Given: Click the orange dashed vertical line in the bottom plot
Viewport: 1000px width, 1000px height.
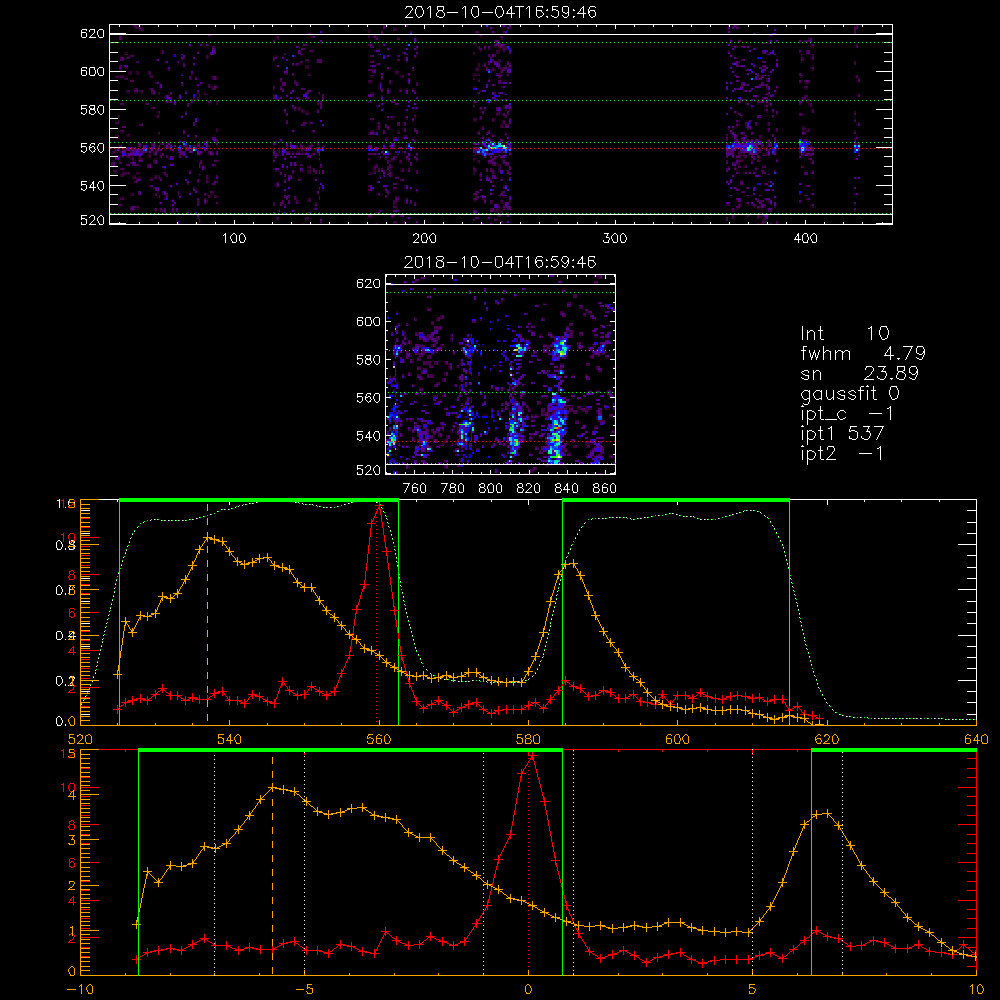Looking at the screenshot, I should pos(272,862).
